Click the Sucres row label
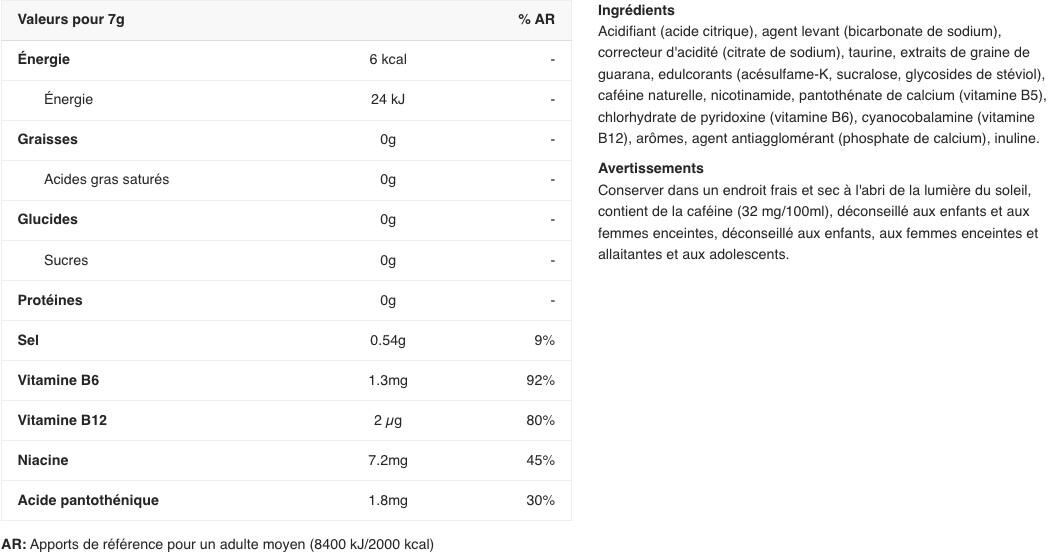 (x=66, y=260)
